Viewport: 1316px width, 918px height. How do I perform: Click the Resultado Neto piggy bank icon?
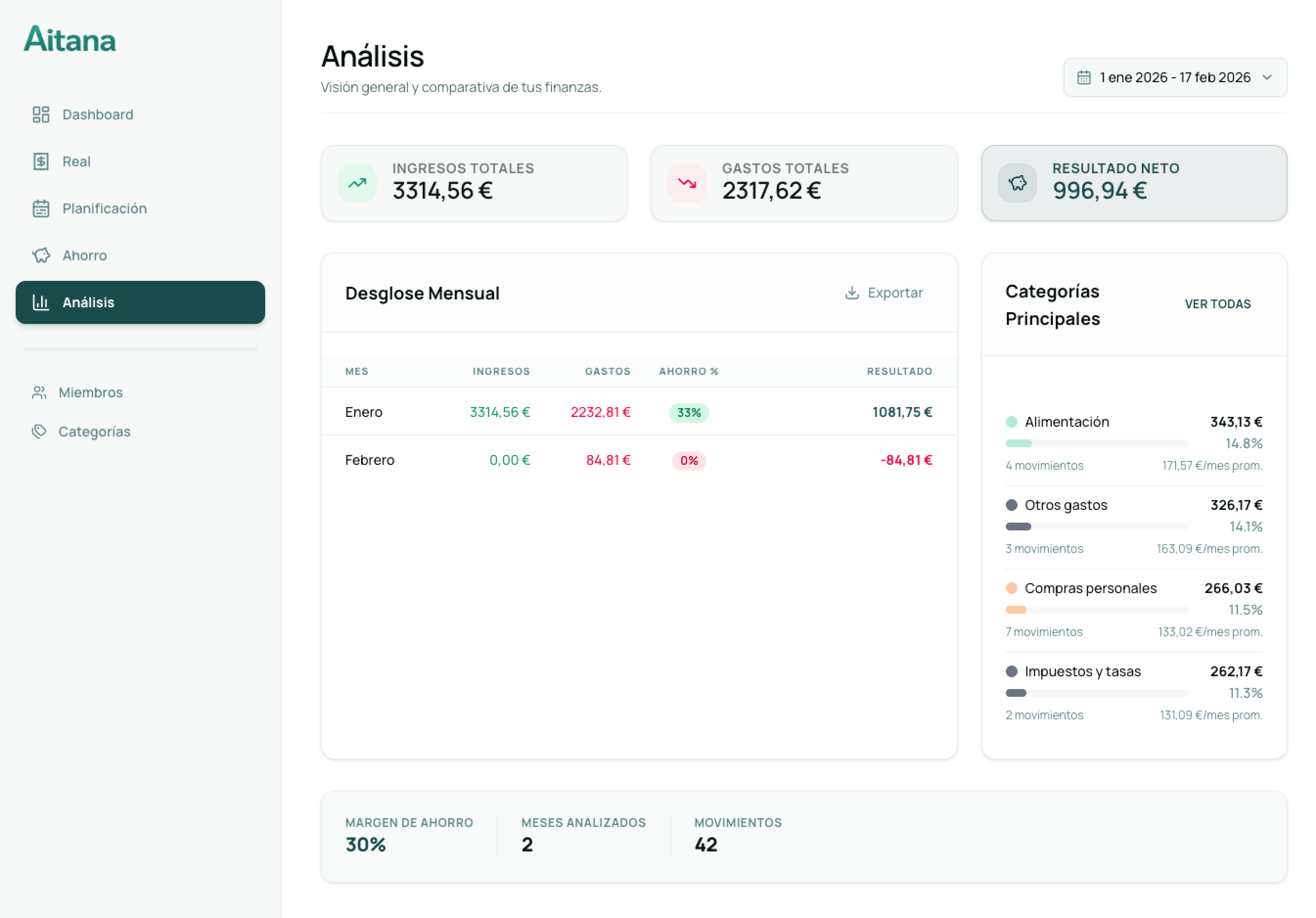pyautogui.click(x=1018, y=184)
